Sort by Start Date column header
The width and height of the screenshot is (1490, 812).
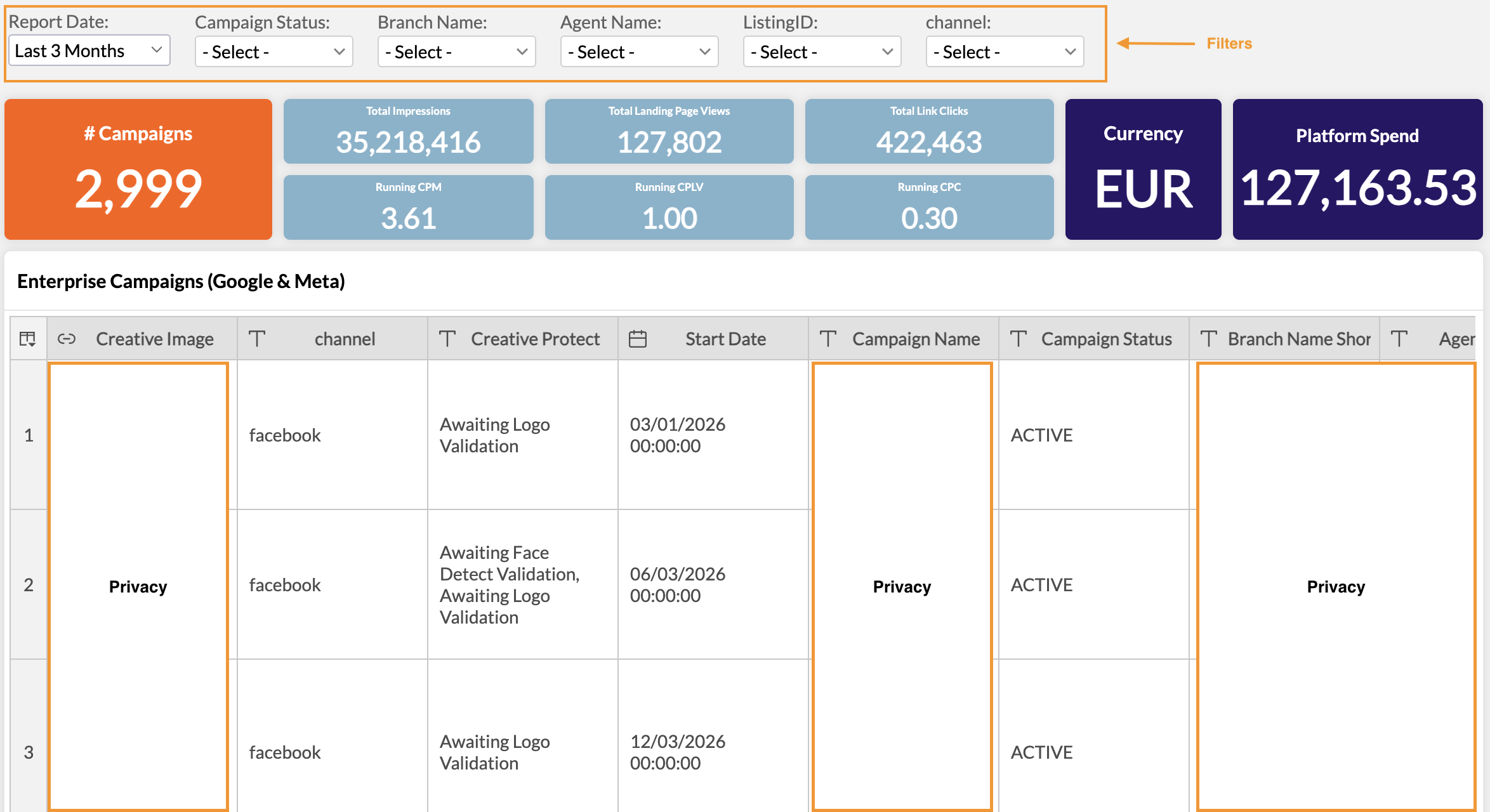[x=725, y=339]
